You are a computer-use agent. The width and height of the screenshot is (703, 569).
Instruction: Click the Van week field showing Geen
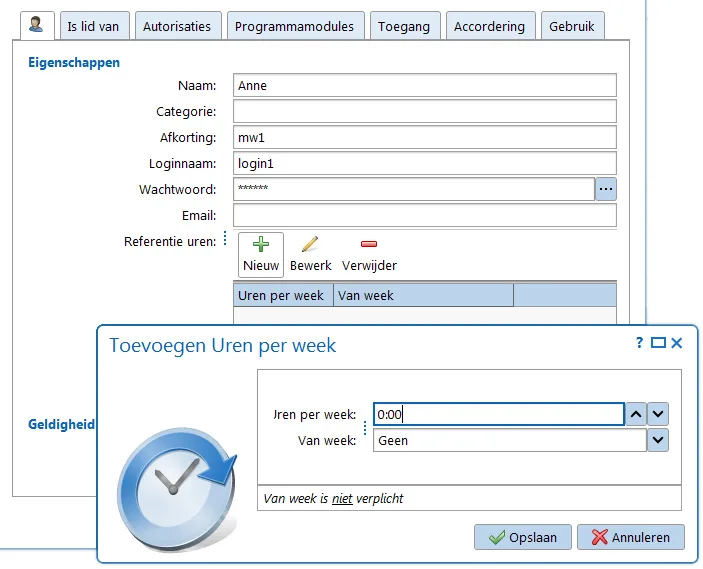coord(510,440)
